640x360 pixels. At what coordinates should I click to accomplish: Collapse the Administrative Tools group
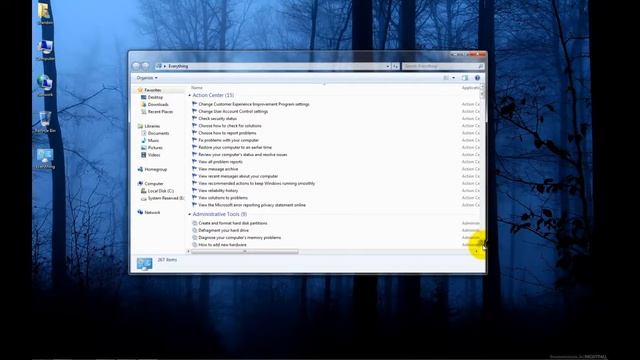click(189, 214)
